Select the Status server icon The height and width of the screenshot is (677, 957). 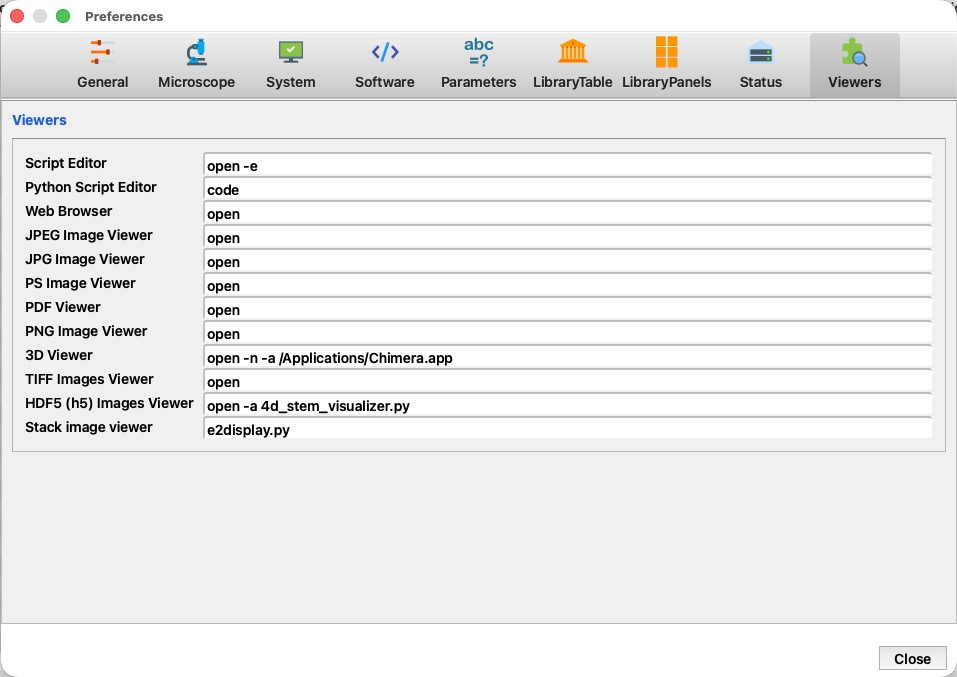pyautogui.click(x=760, y=53)
